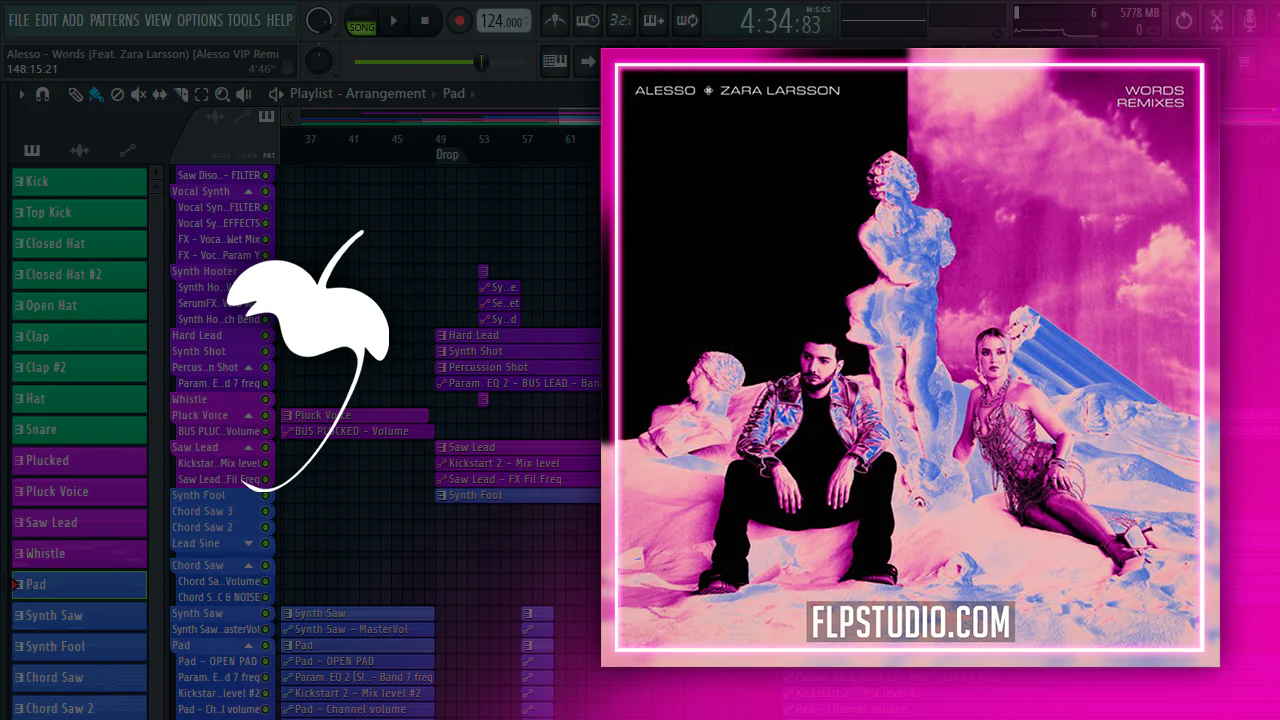This screenshot has width=1280, height=720.
Task: Show audio clips in the picker panel
Action: pos(79,151)
